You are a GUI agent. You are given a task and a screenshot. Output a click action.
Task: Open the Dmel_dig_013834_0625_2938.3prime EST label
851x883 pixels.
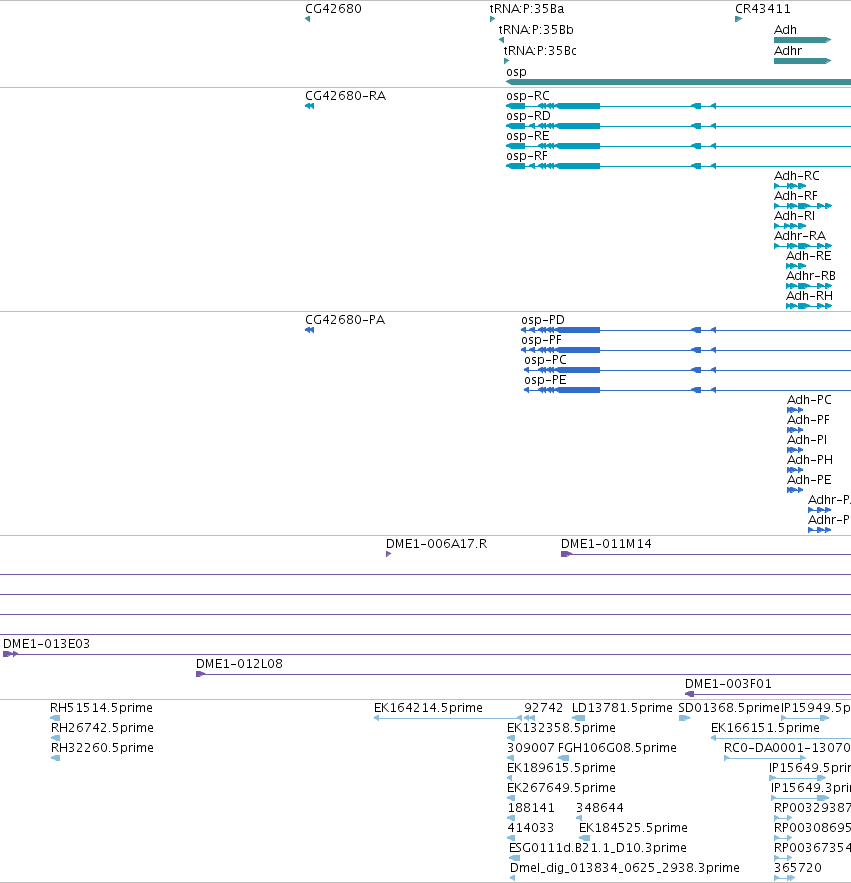point(625,868)
